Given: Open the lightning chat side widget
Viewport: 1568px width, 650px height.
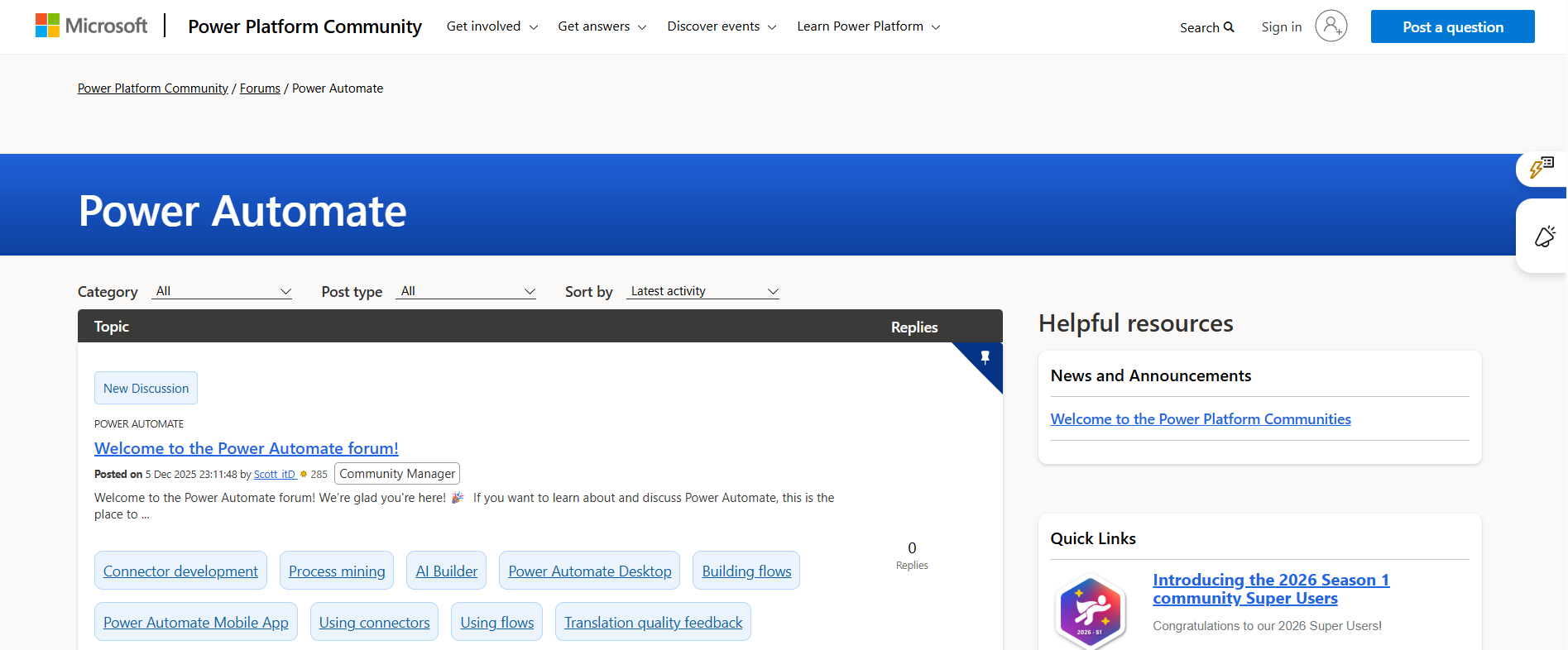Looking at the screenshot, I should coord(1541,168).
